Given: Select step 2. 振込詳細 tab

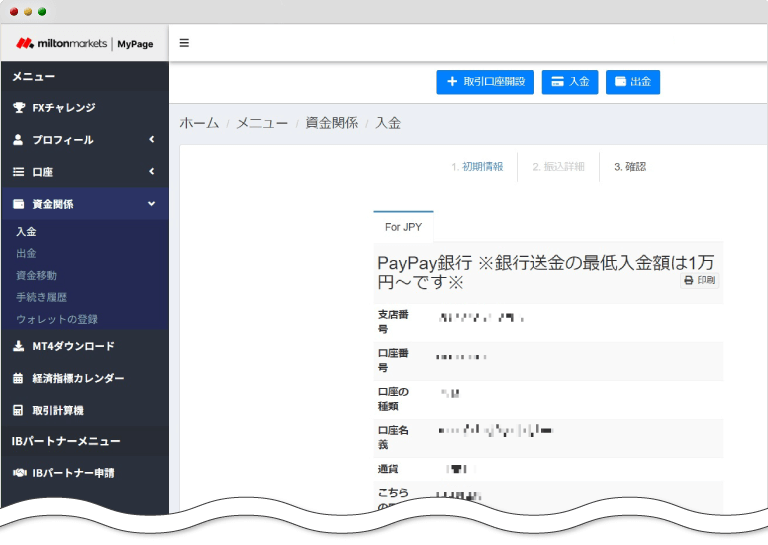Looking at the screenshot, I should coord(558,167).
